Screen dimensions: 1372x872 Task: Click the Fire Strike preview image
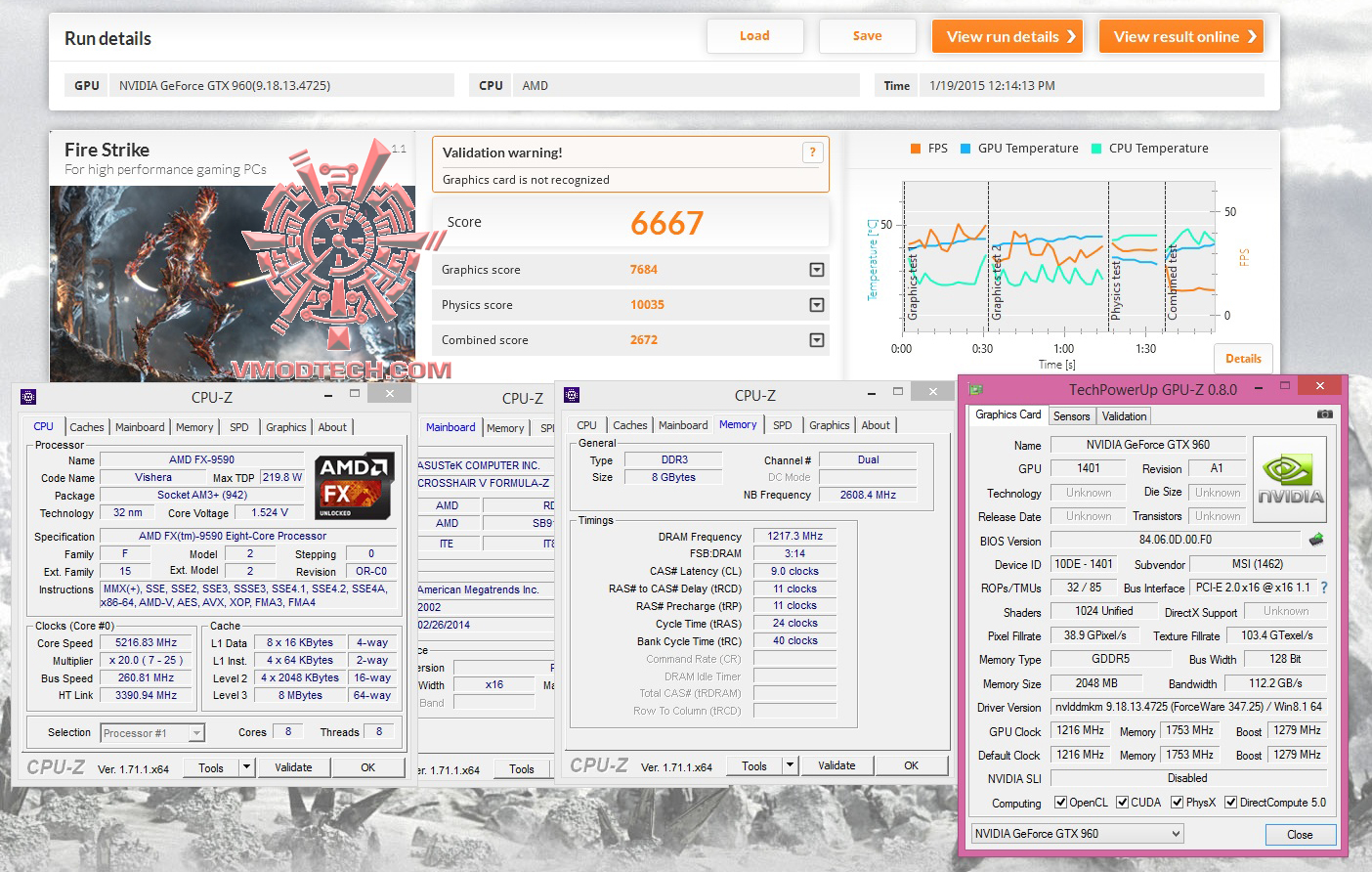[x=232, y=283]
